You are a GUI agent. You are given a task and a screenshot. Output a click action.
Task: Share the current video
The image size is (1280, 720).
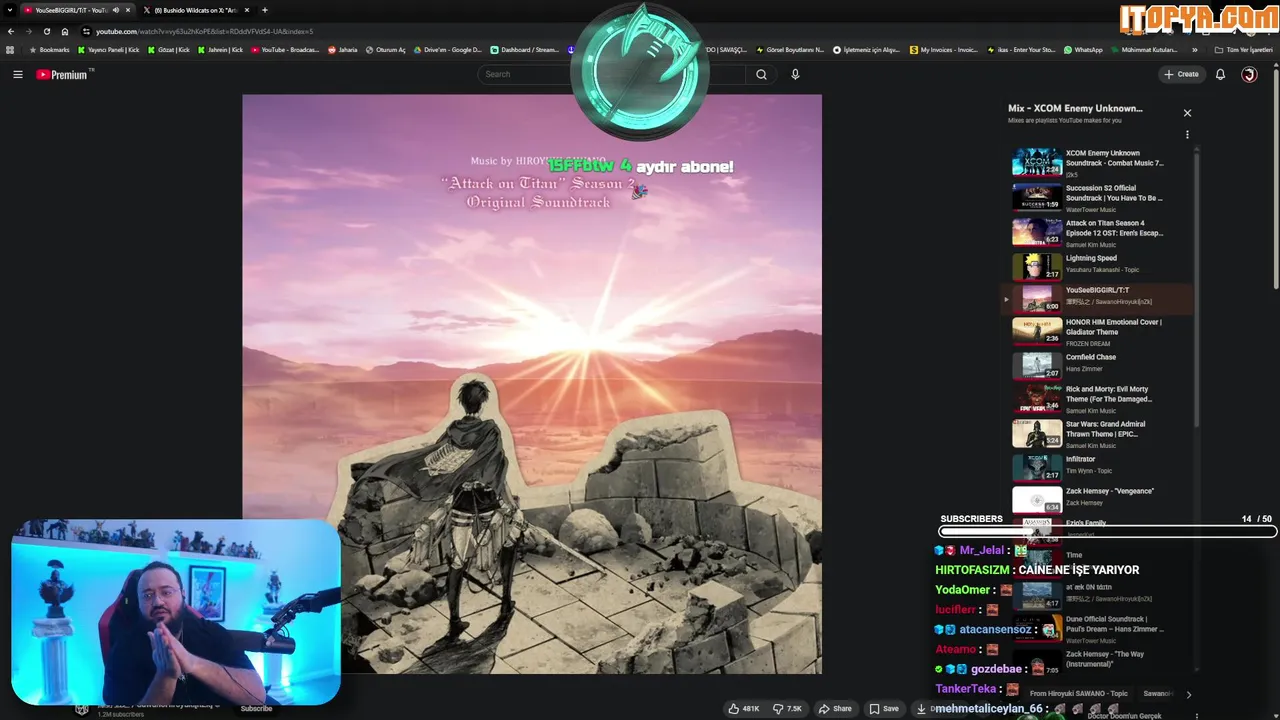click(835, 708)
